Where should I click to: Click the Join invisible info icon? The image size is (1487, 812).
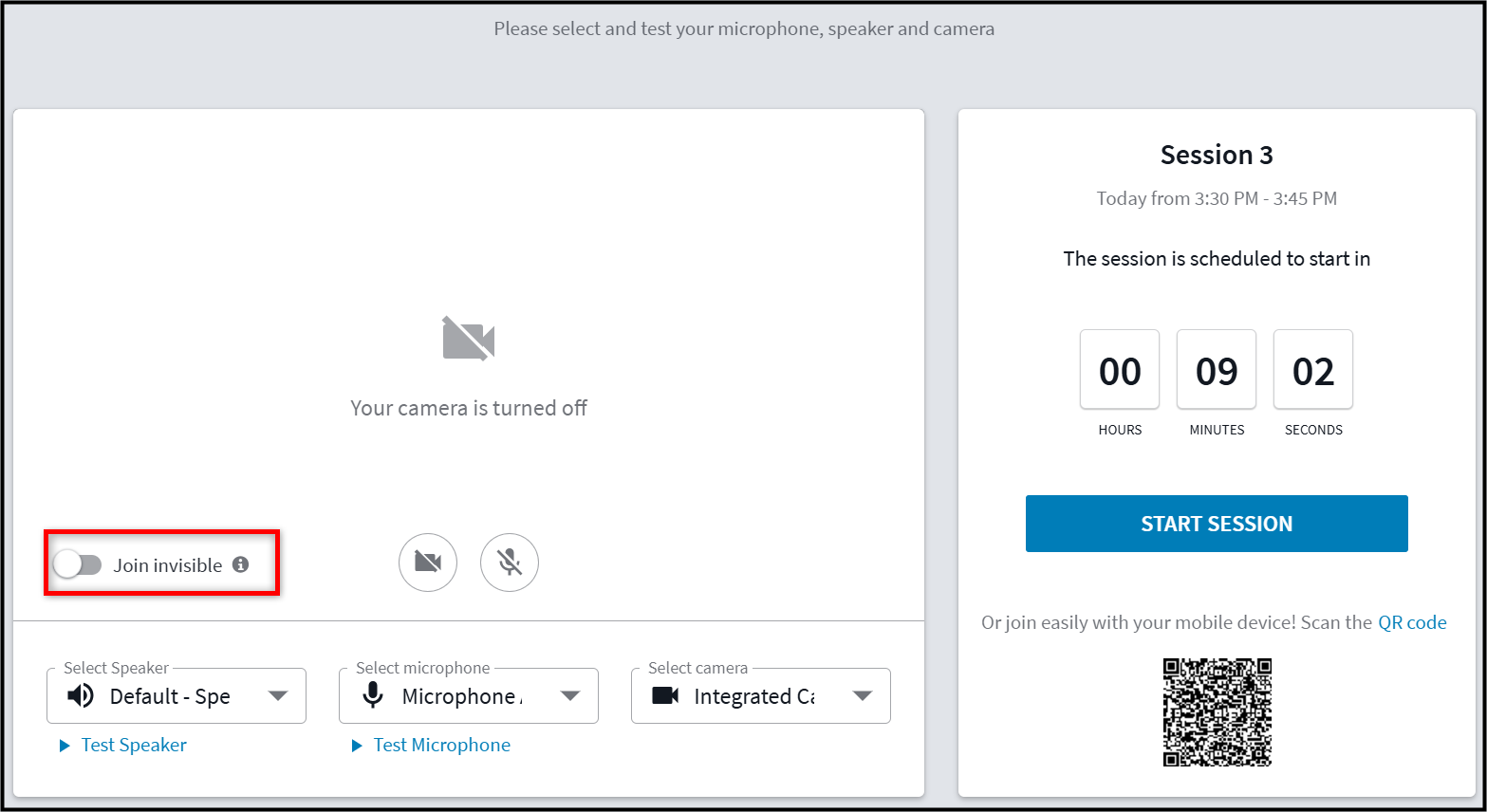tap(241, 564)
